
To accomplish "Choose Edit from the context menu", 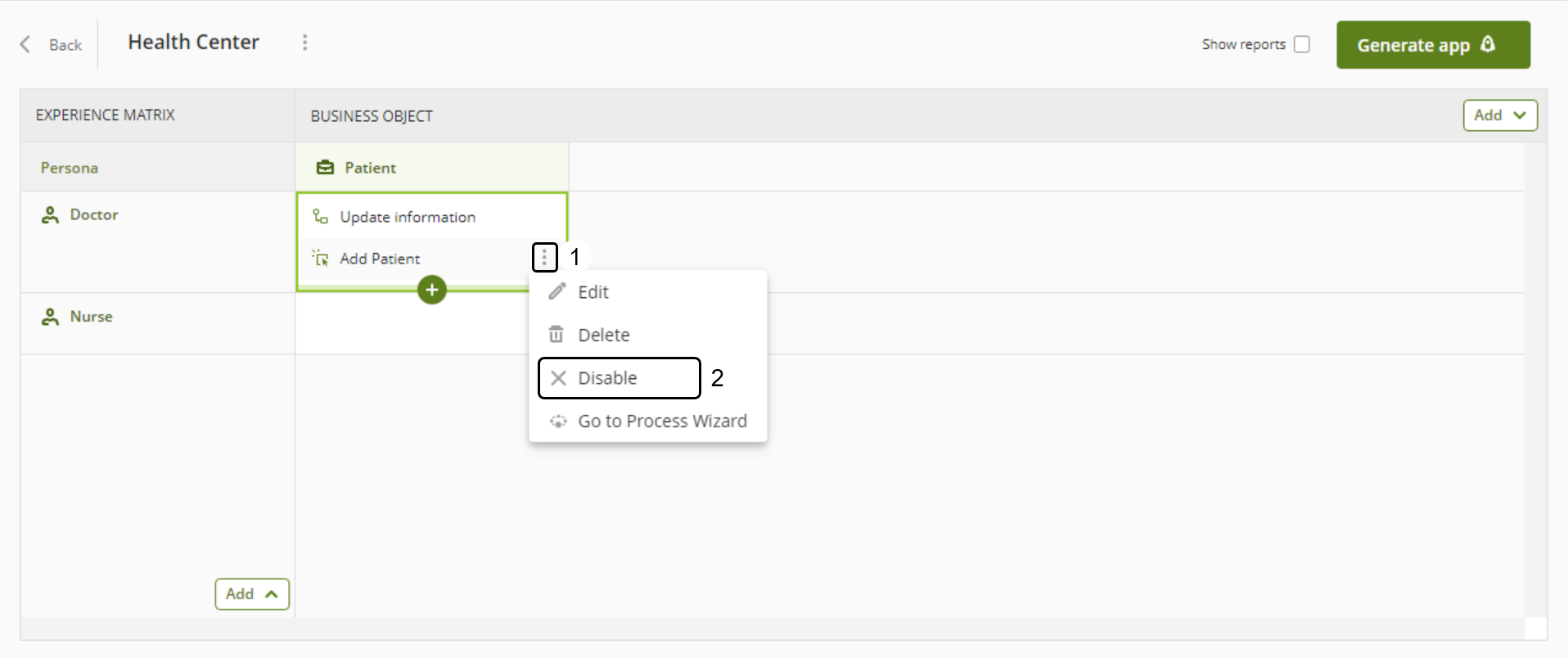I will 593,292.
